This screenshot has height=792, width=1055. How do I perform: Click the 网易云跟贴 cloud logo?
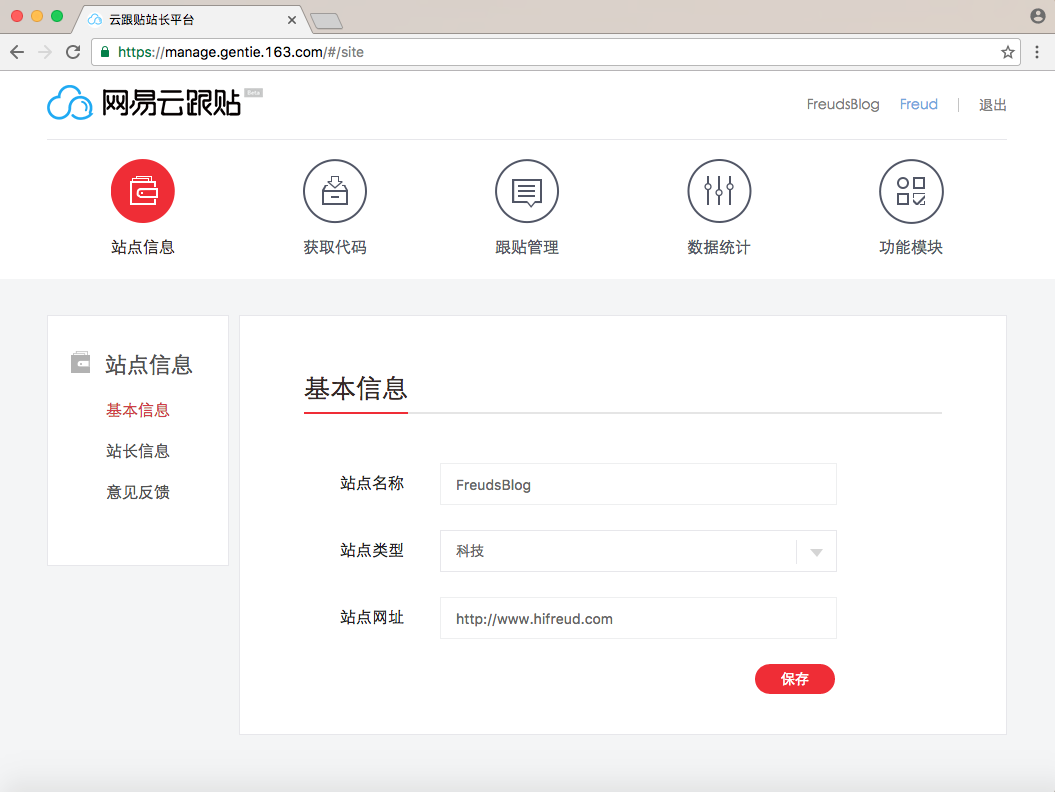pos(70,103)
